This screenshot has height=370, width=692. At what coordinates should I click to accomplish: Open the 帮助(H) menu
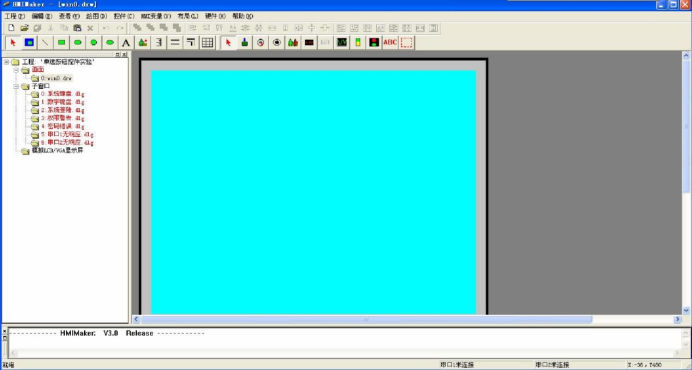tap(243, 16)
